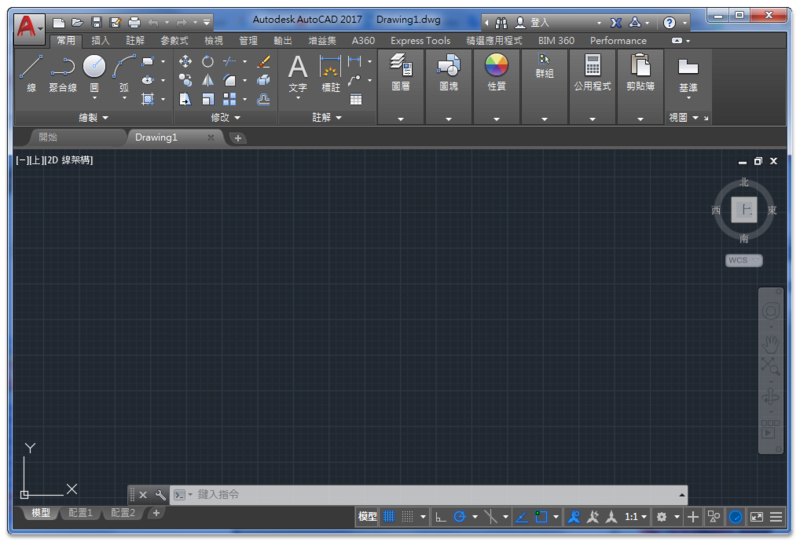Switch to the 配置1 layout tab
The width and height of the screenshot is (800, 542).
[x=81, y=513]
